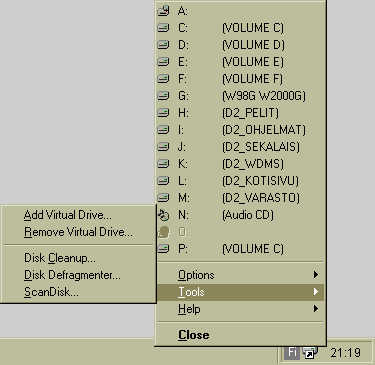Click the drive icon next to M: D2_VARASTO
The width and height of the screenshot is (375, 365).
click(x=163, y=198)
